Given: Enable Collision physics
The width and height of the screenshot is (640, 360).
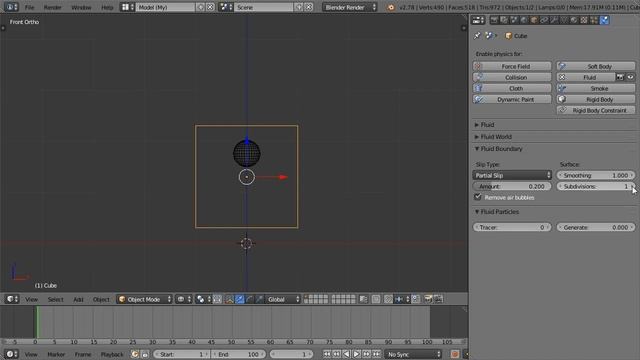Looking at the screenshot, I should [512, 77].
